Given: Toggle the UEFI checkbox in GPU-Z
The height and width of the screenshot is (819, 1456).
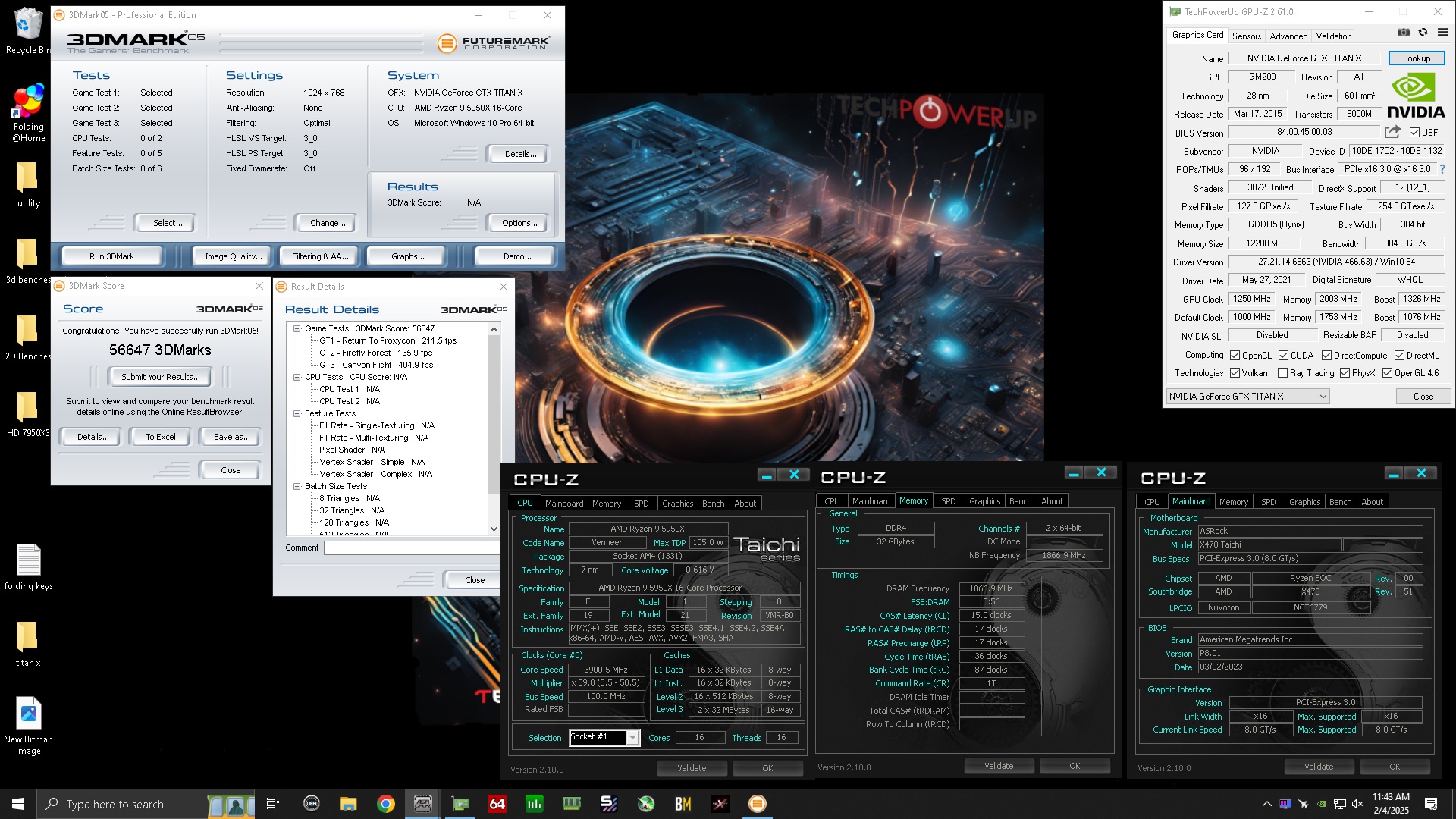Looking at the screenshot, I should (x=1414, y=133).
